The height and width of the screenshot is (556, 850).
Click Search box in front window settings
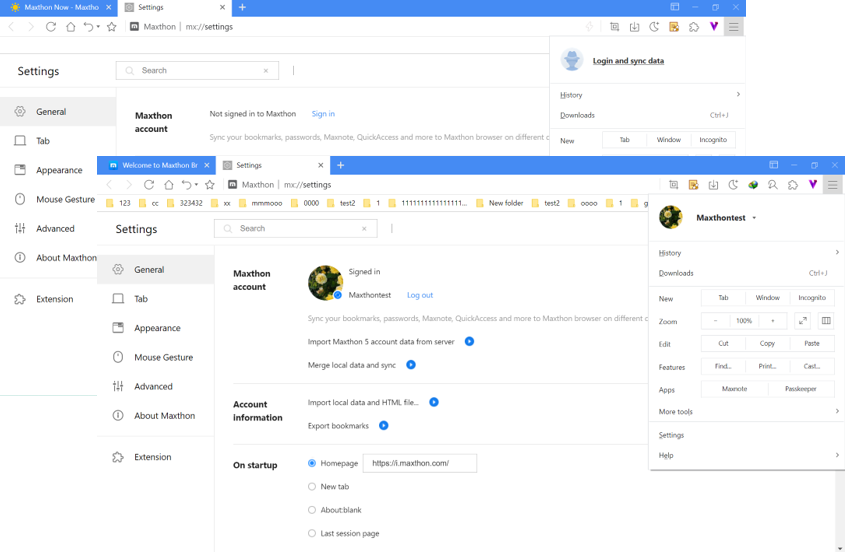tap(296, 229)
